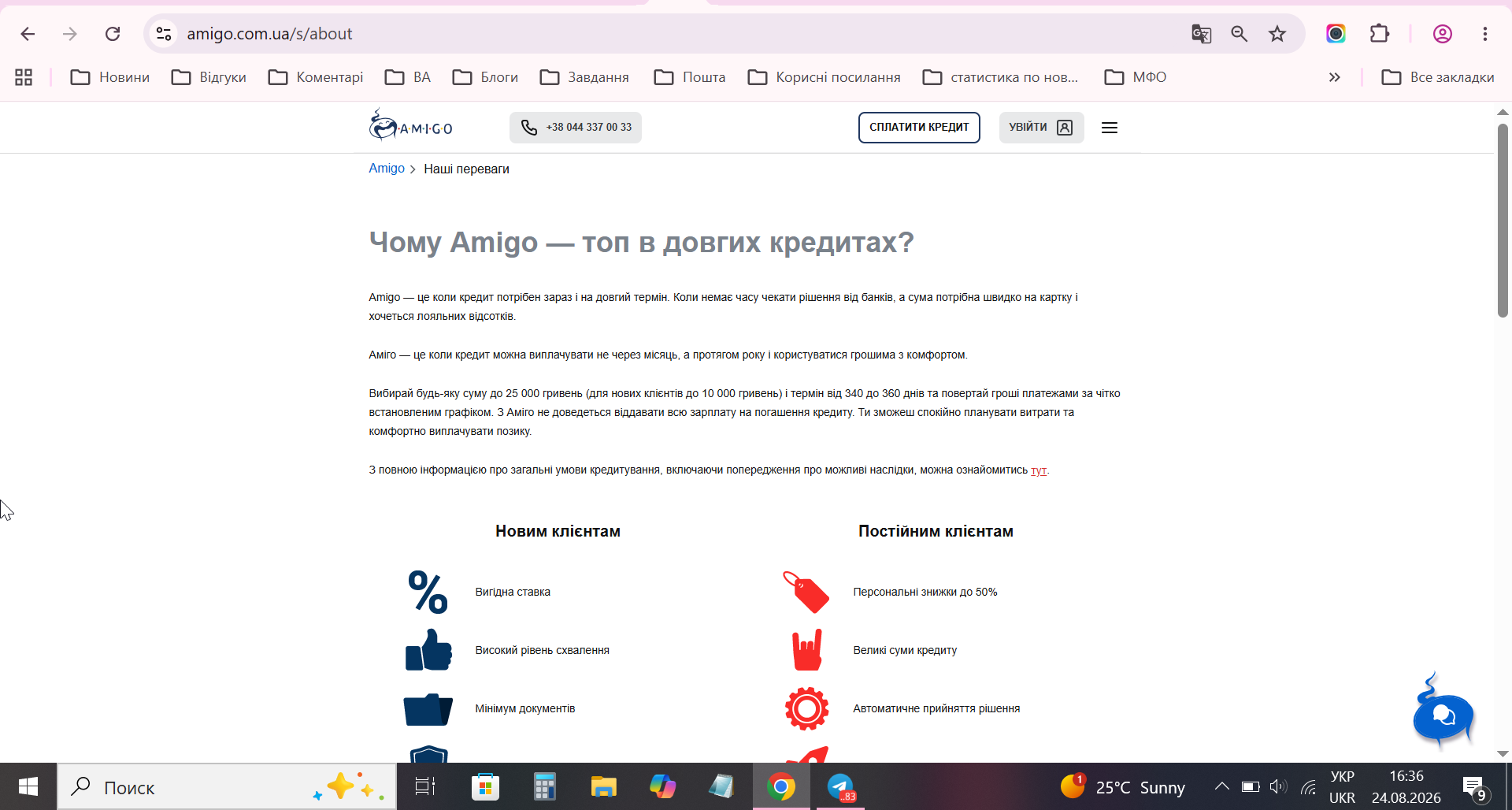Screen dimensions: 1512x810
Task: Open the Chrome profile icon
Action: coord(1443,34)
